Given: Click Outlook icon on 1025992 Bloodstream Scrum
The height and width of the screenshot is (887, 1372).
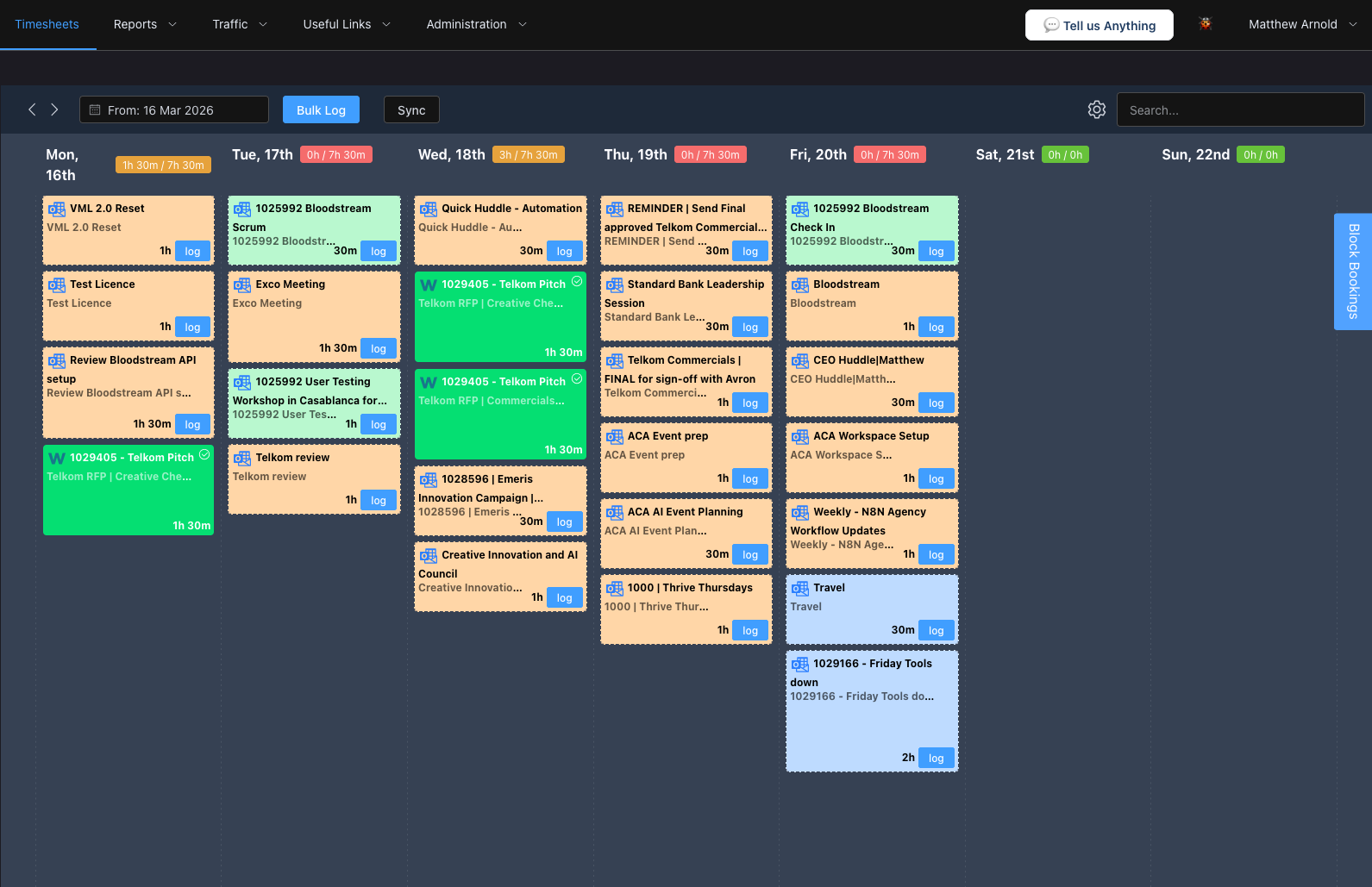Looking at the screenshot, I should click(242, 209).
